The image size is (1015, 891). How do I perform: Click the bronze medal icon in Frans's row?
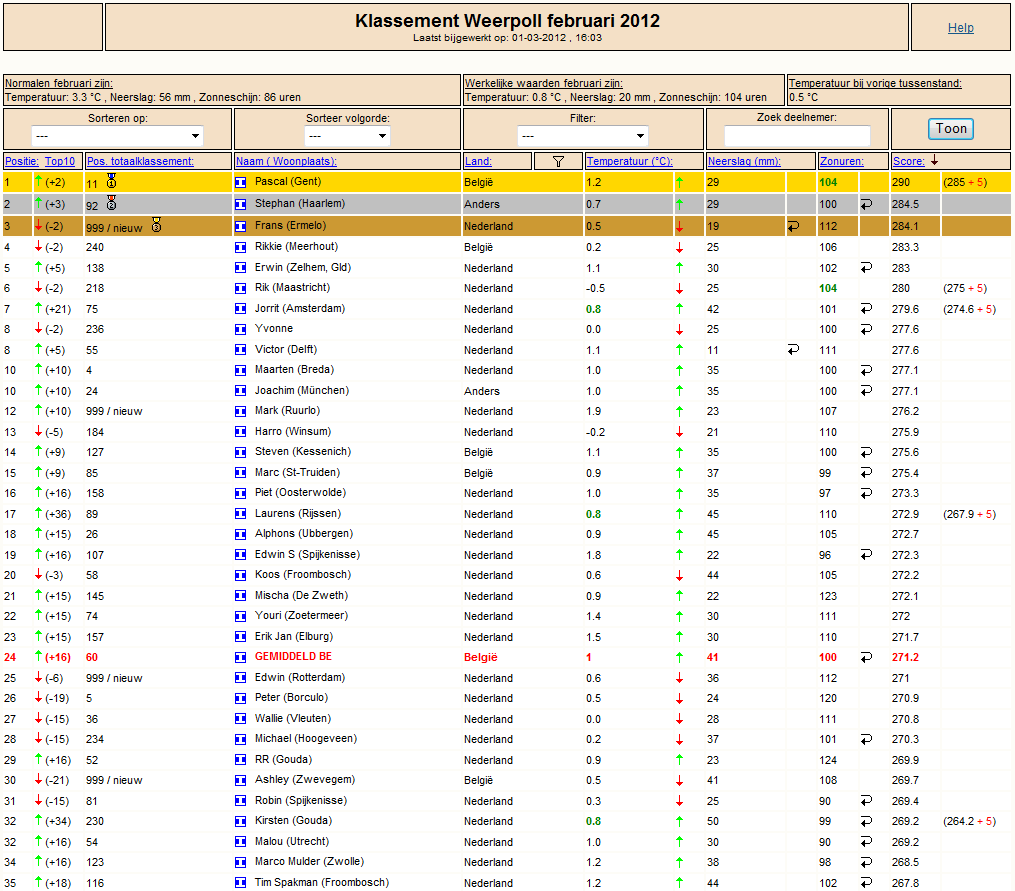156,225
